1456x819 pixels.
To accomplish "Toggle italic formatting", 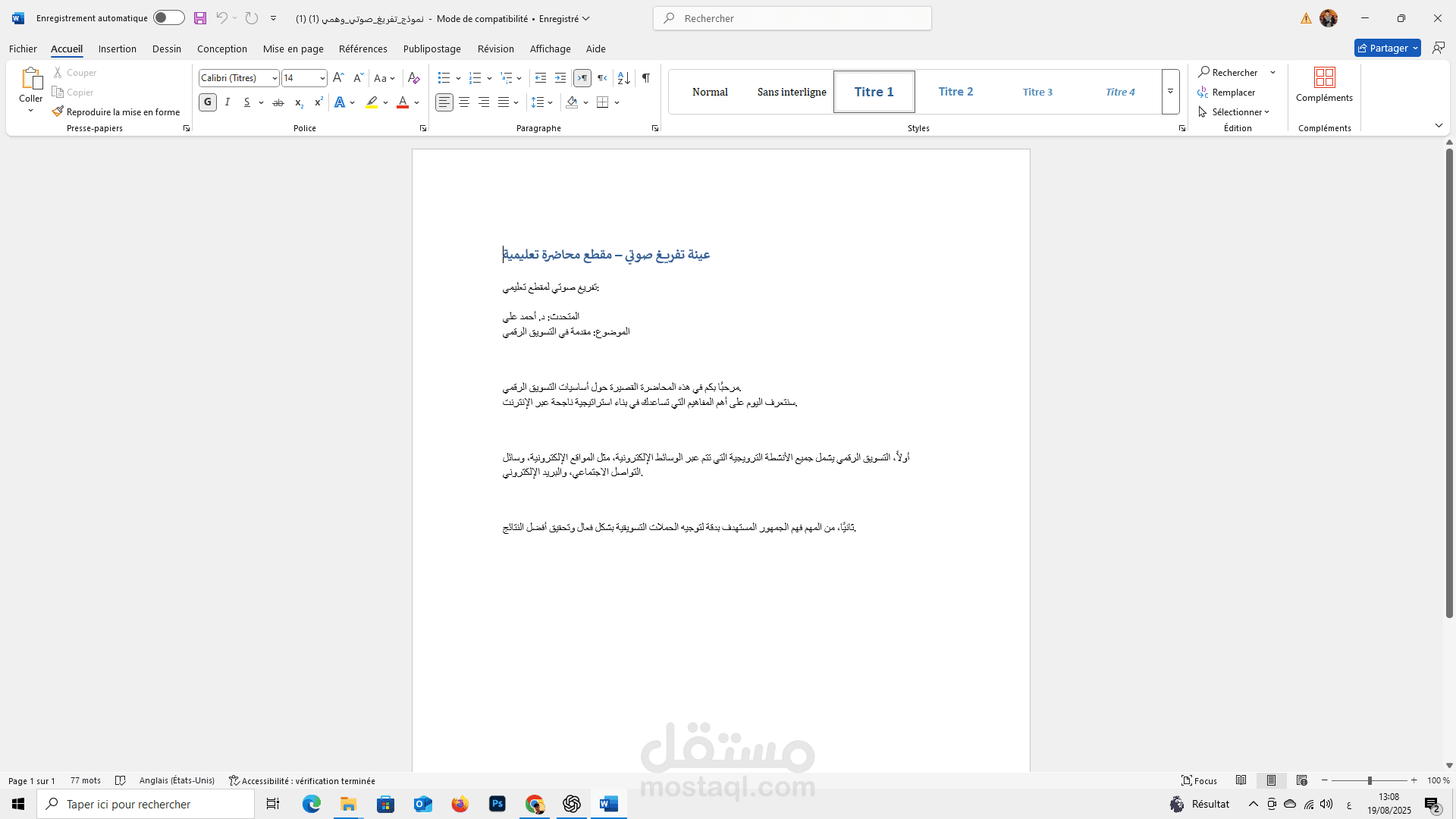I will 227,102.
